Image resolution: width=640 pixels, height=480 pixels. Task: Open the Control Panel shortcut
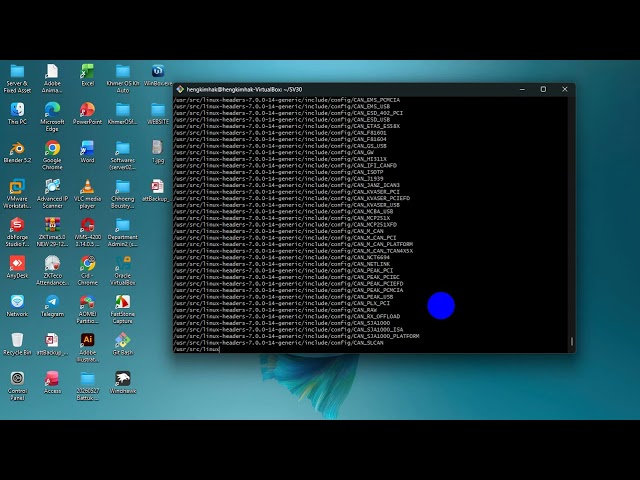pyautogui.click(x=17, y=386)
